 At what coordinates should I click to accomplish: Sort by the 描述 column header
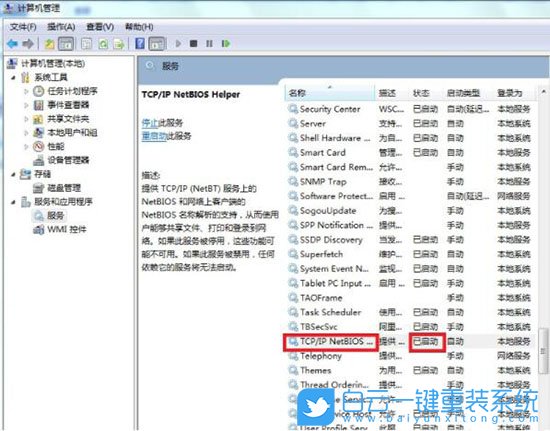click(x=387, y=93)
